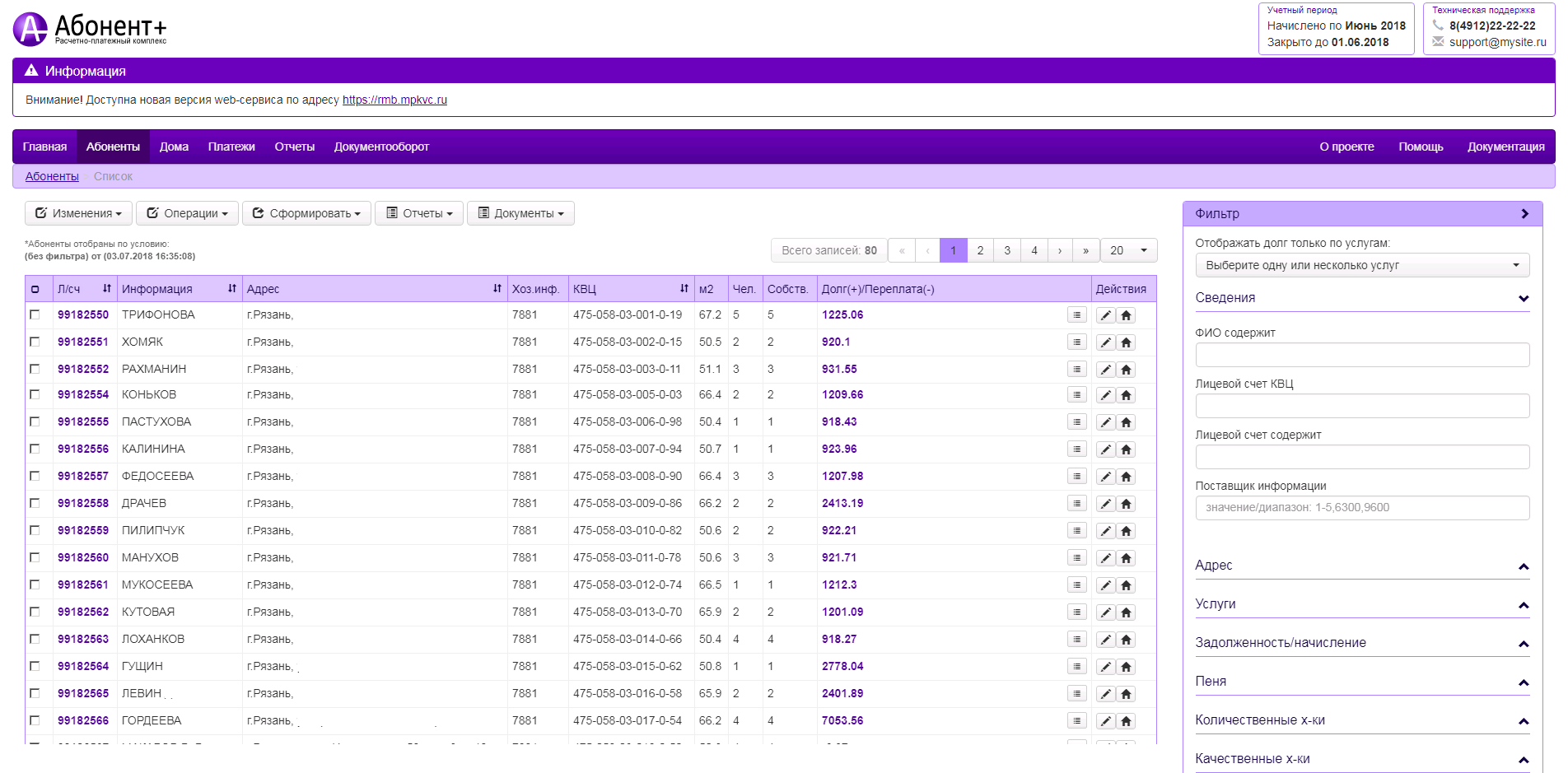Viewport: 1568px width, 773px height.
Task: Tick the checkbox for ПАСТУХОВА
Action: click(35, 421)
